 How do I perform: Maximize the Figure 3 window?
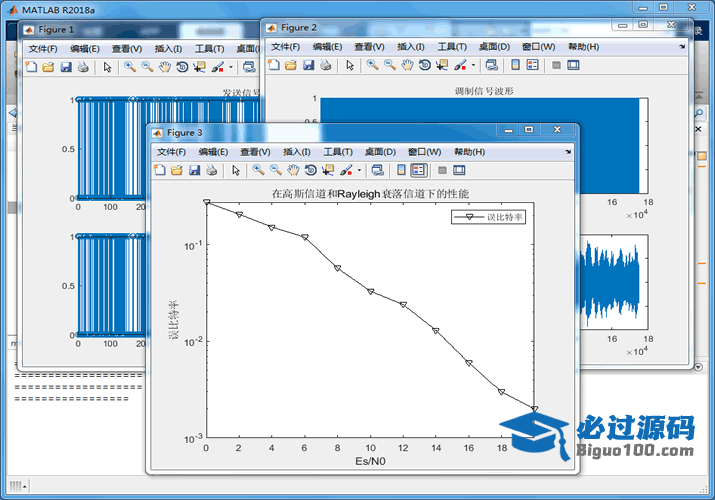click(529, 129)
